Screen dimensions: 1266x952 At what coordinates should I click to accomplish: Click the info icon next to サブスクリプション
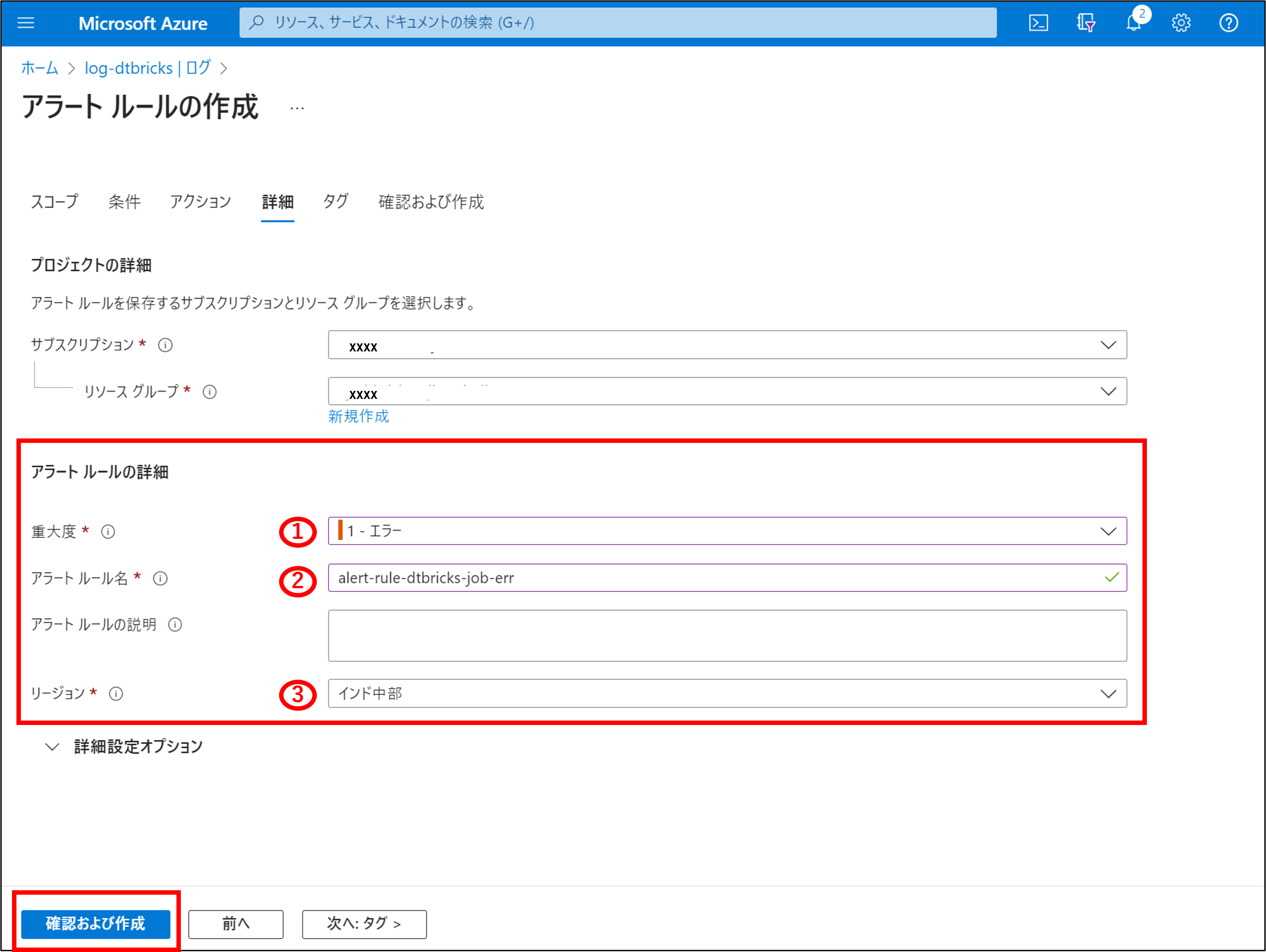[x=165, y=345]
